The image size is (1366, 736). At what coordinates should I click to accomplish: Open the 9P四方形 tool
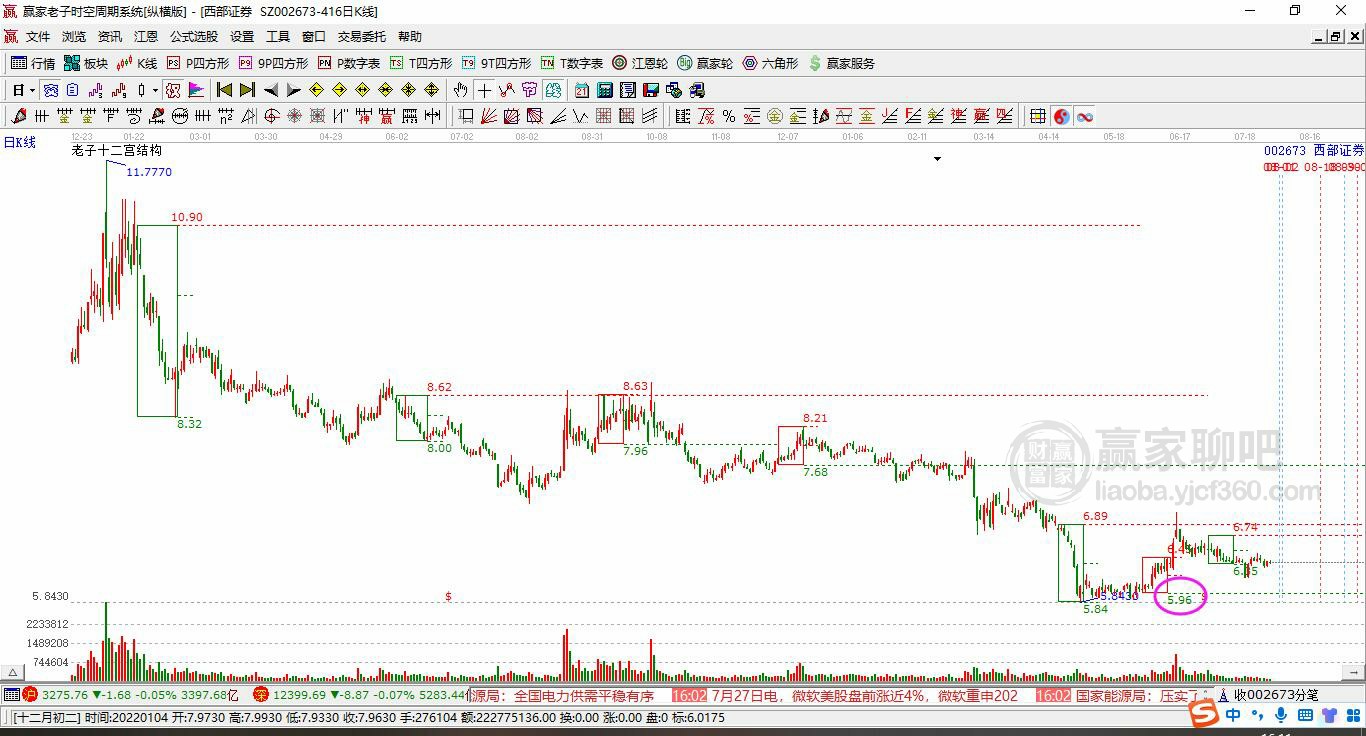coord(273,63)
